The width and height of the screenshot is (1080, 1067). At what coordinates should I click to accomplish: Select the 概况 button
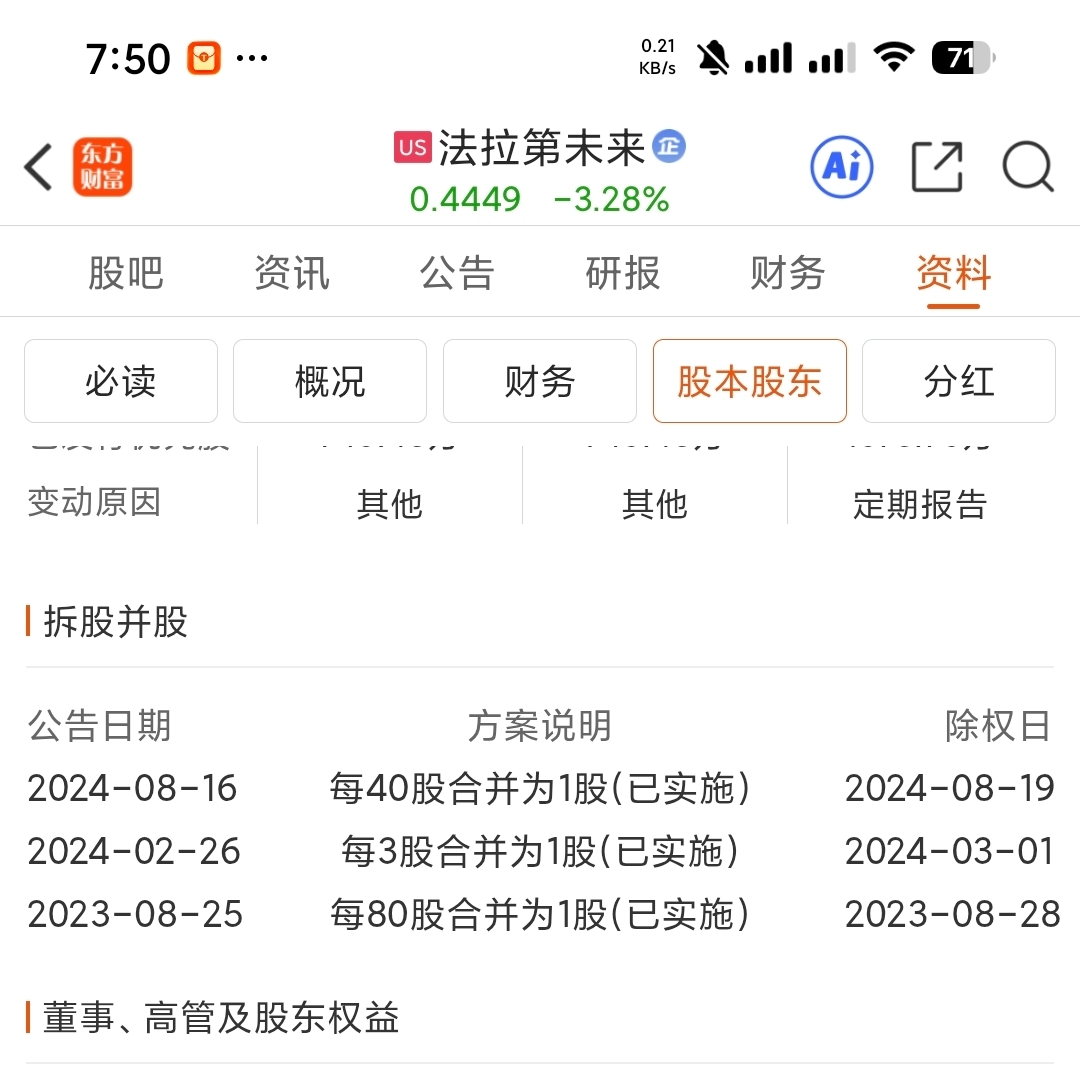(330, 381)
